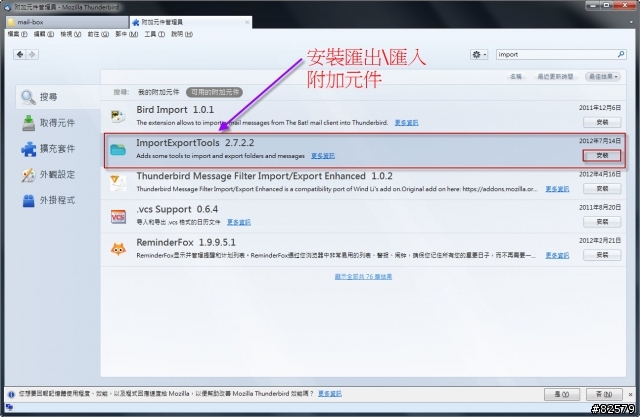Open the 工具 (T) menu
640x417 pixels.
(154, 34)
